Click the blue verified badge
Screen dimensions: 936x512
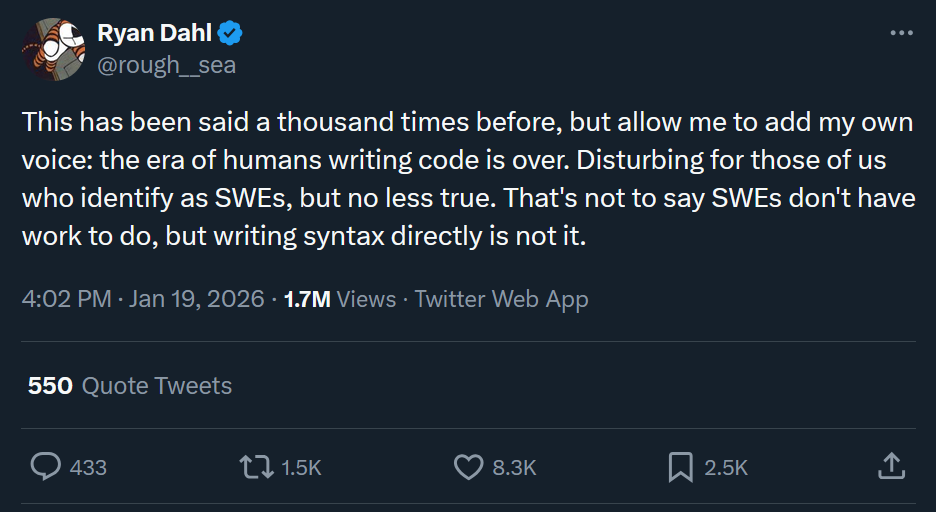(x=231, y=34)
